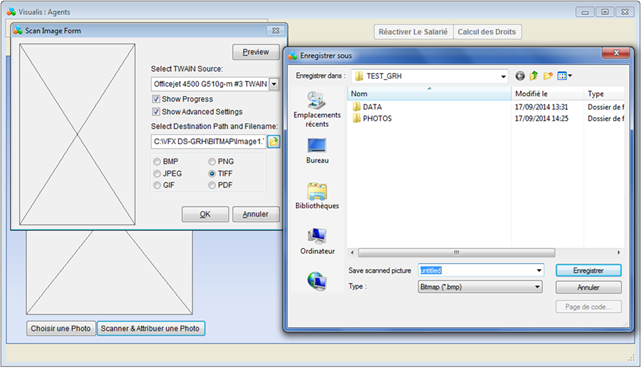
Task: Click the 17/09/2014 14:25 date cell
Action: click(x=541, y=119)
